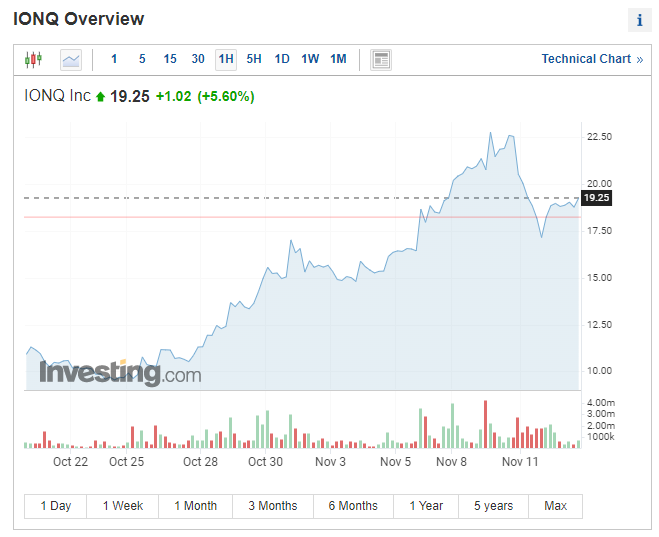Set the chart range to 5 years
Screen dimensions: 659x537
click(493, 506)
